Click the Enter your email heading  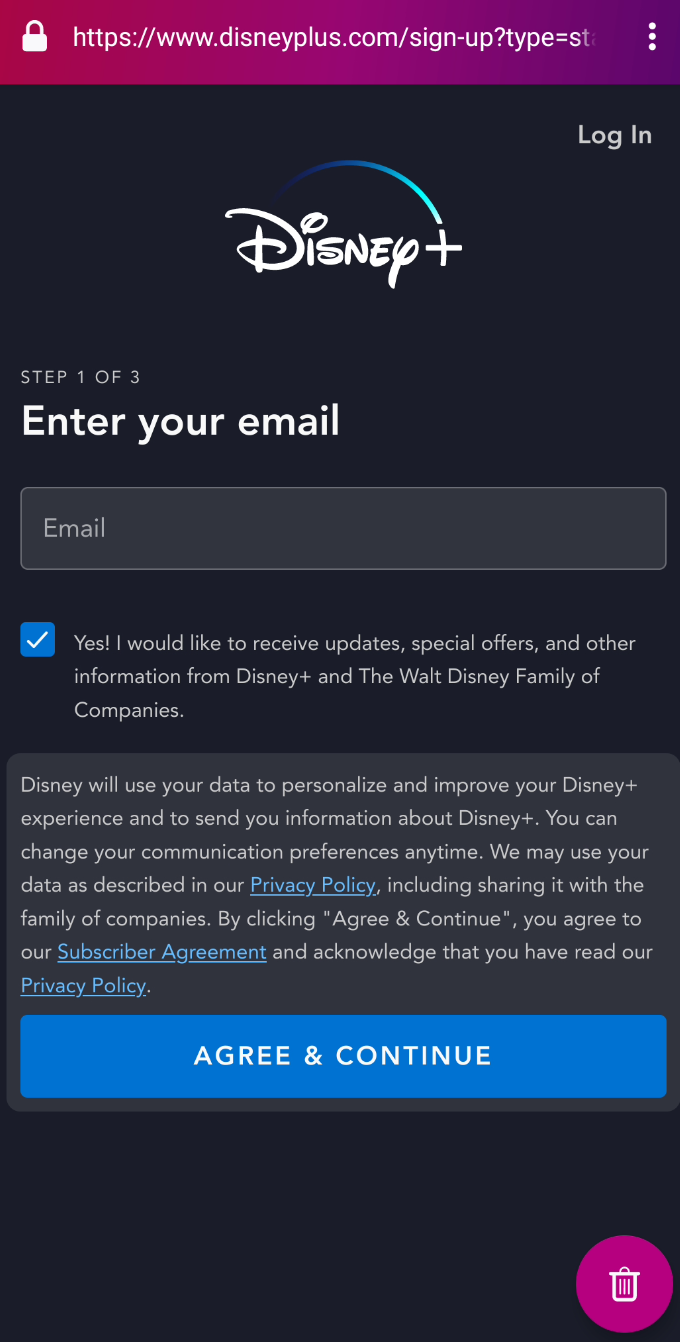click(180, 421)
